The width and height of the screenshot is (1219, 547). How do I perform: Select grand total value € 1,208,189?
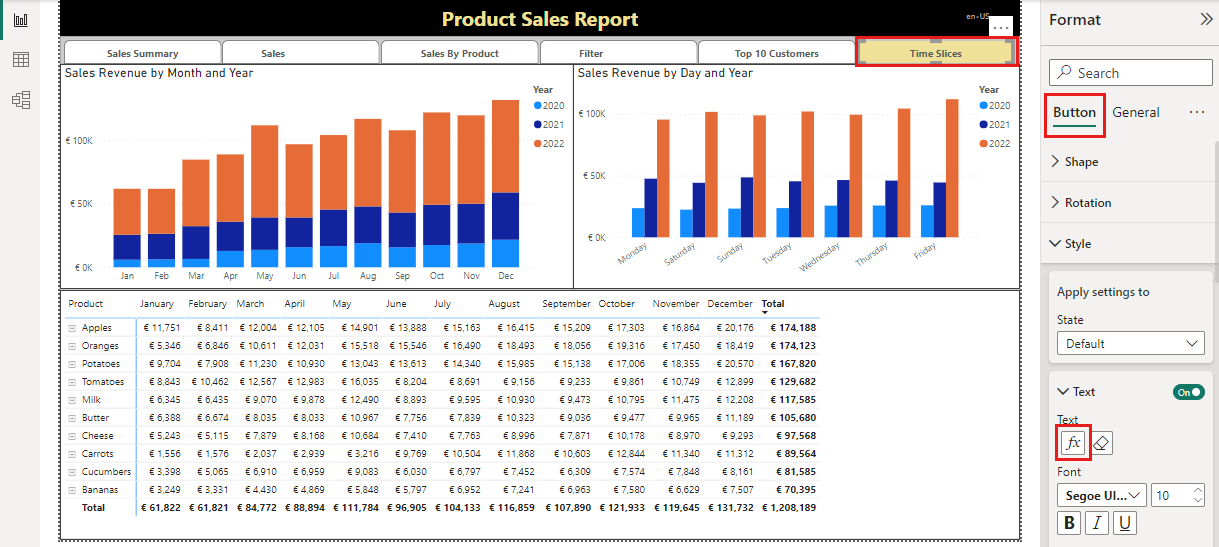(x=789, y=508)
